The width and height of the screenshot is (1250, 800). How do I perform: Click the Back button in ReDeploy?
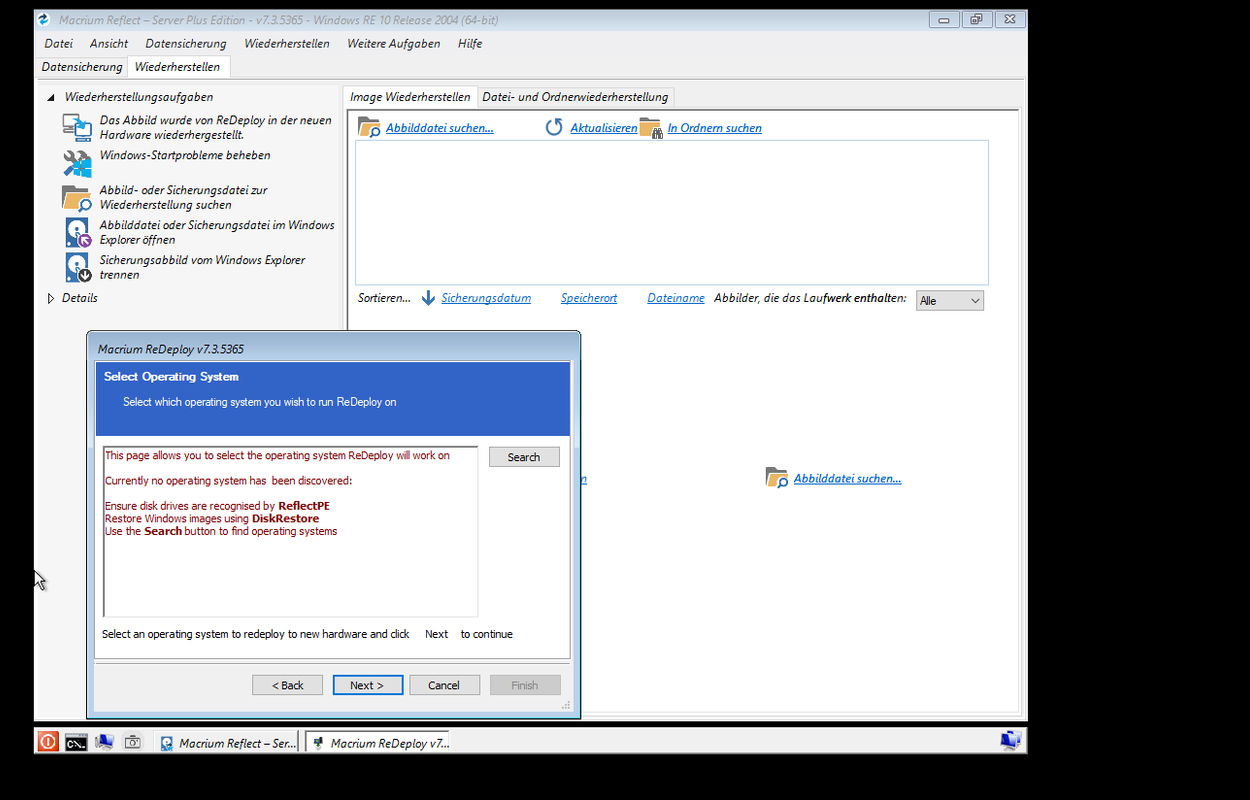pos(288,685)
